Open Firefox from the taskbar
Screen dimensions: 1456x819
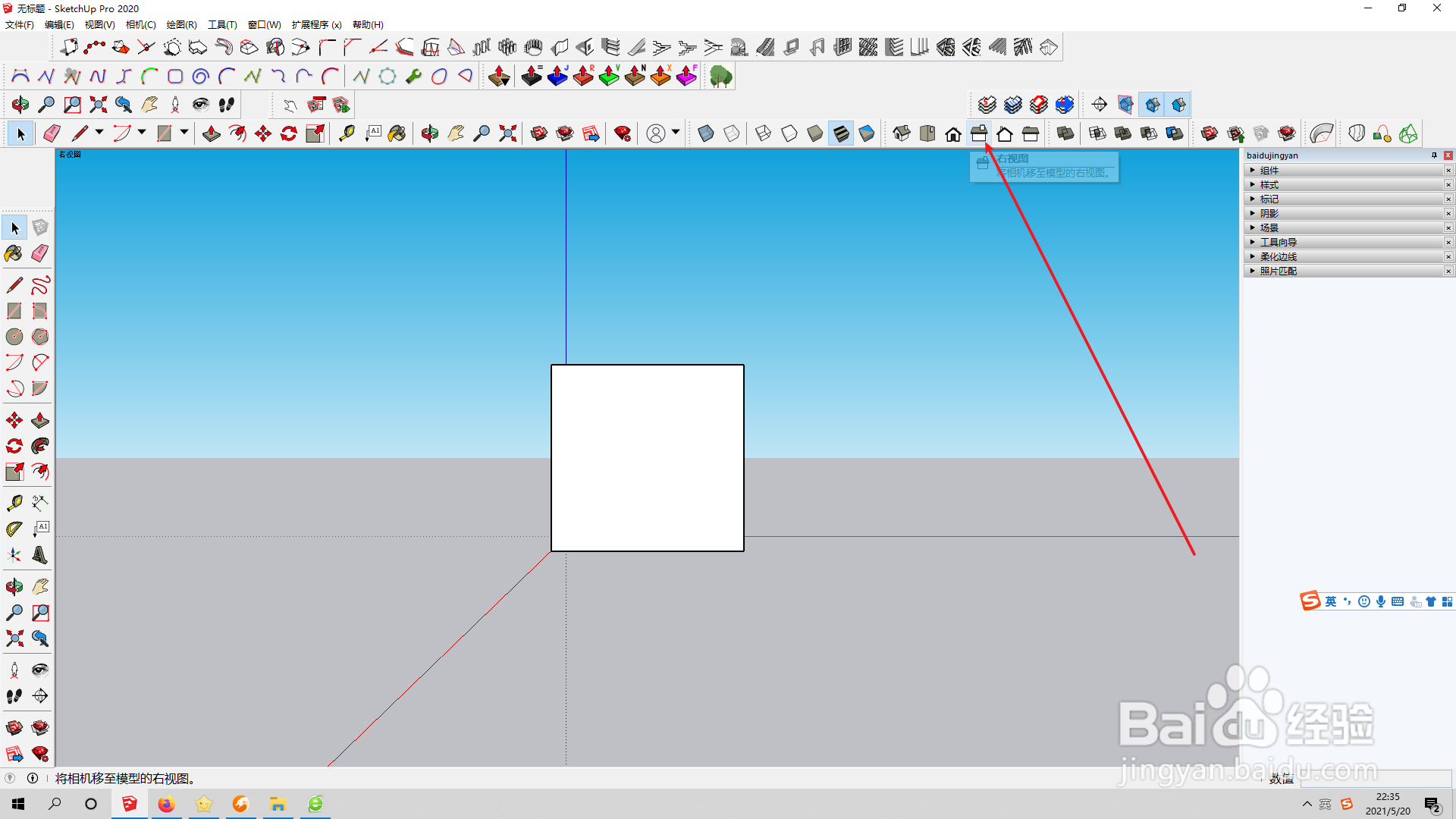166,804
